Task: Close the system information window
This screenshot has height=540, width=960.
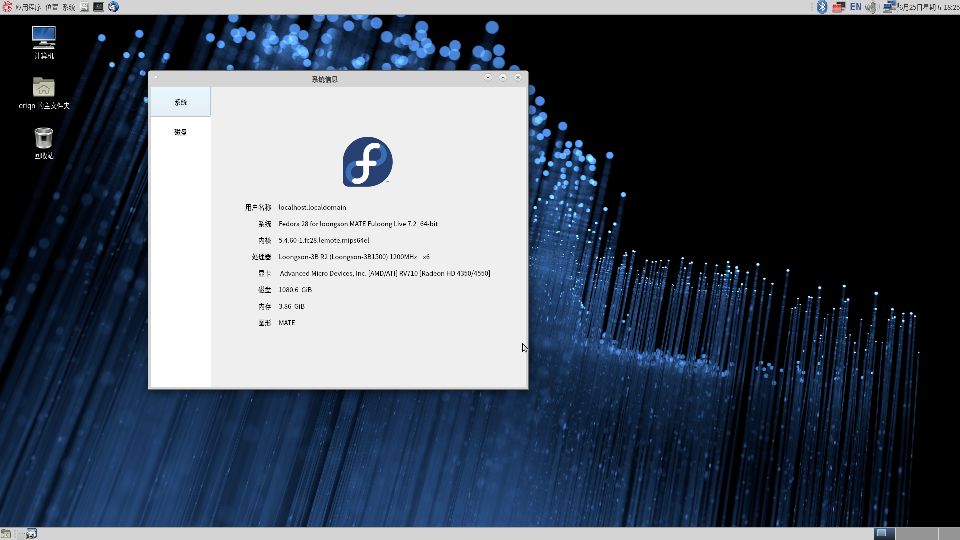Action: pos(518,77)
